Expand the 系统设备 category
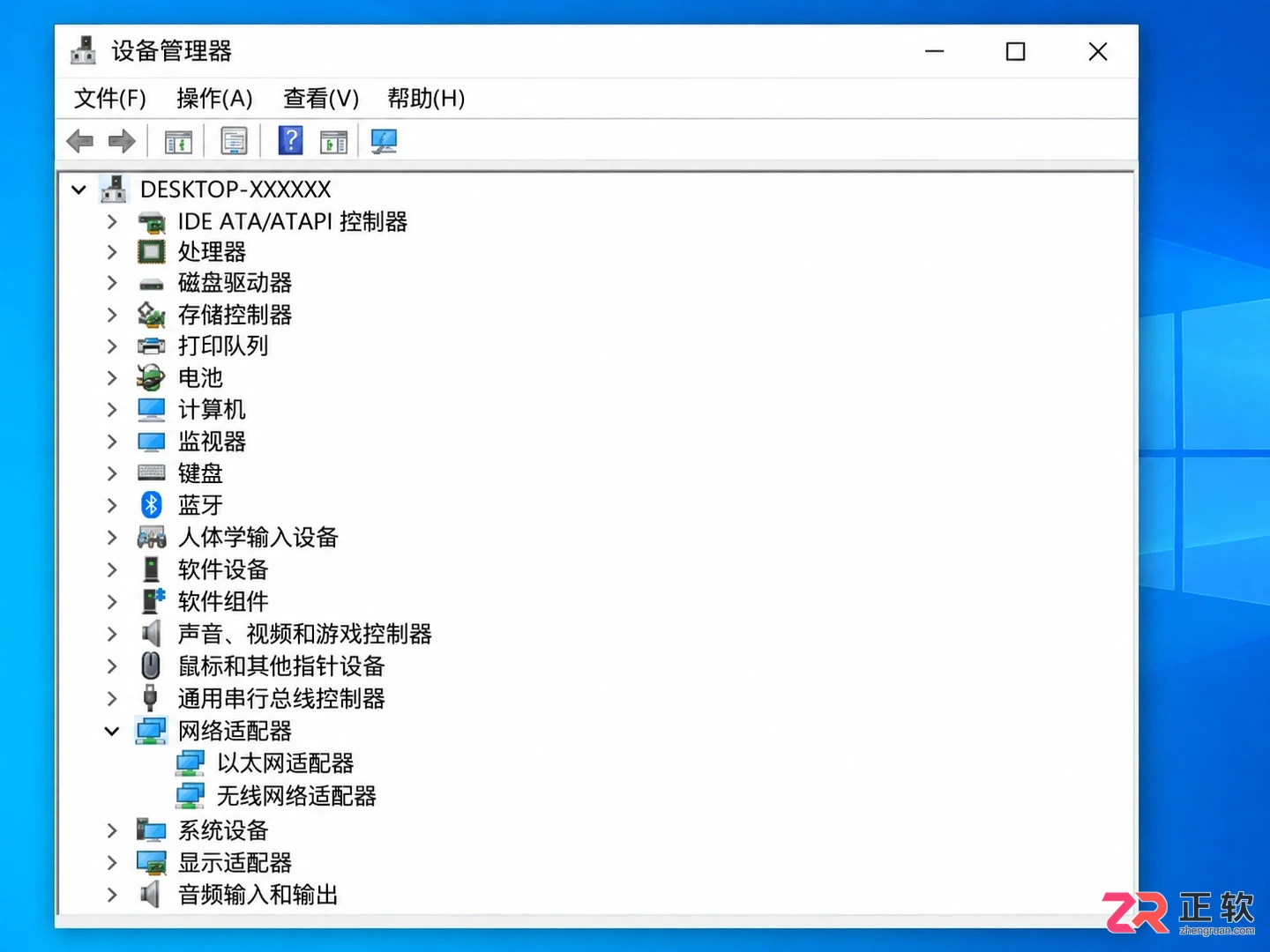 112,830
